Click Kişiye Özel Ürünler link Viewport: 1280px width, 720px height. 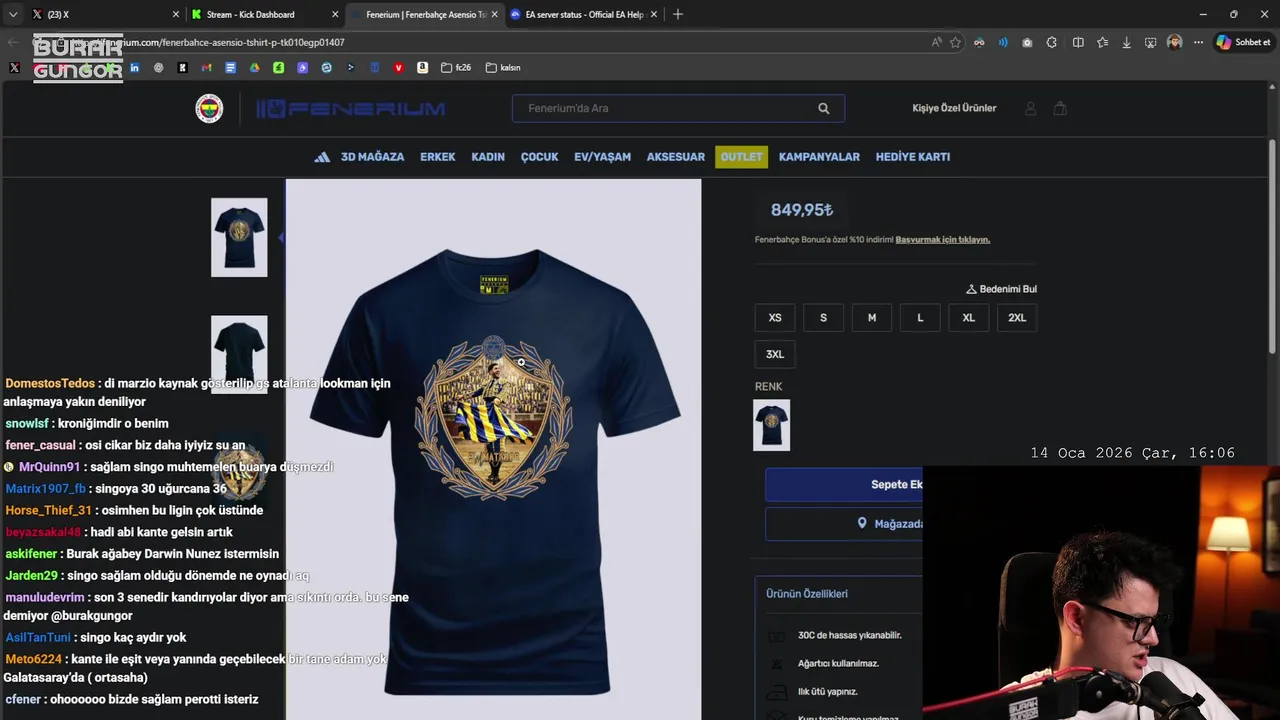click(x=954, y=108)
